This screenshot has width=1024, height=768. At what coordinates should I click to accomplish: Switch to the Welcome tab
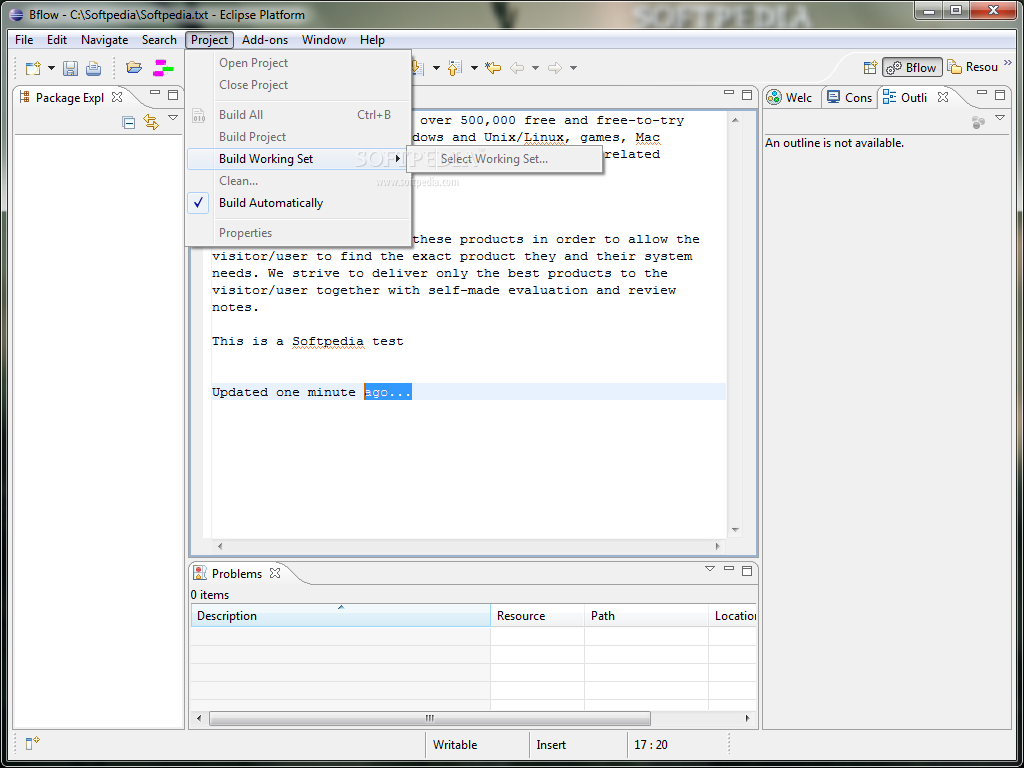coord(790,97)
